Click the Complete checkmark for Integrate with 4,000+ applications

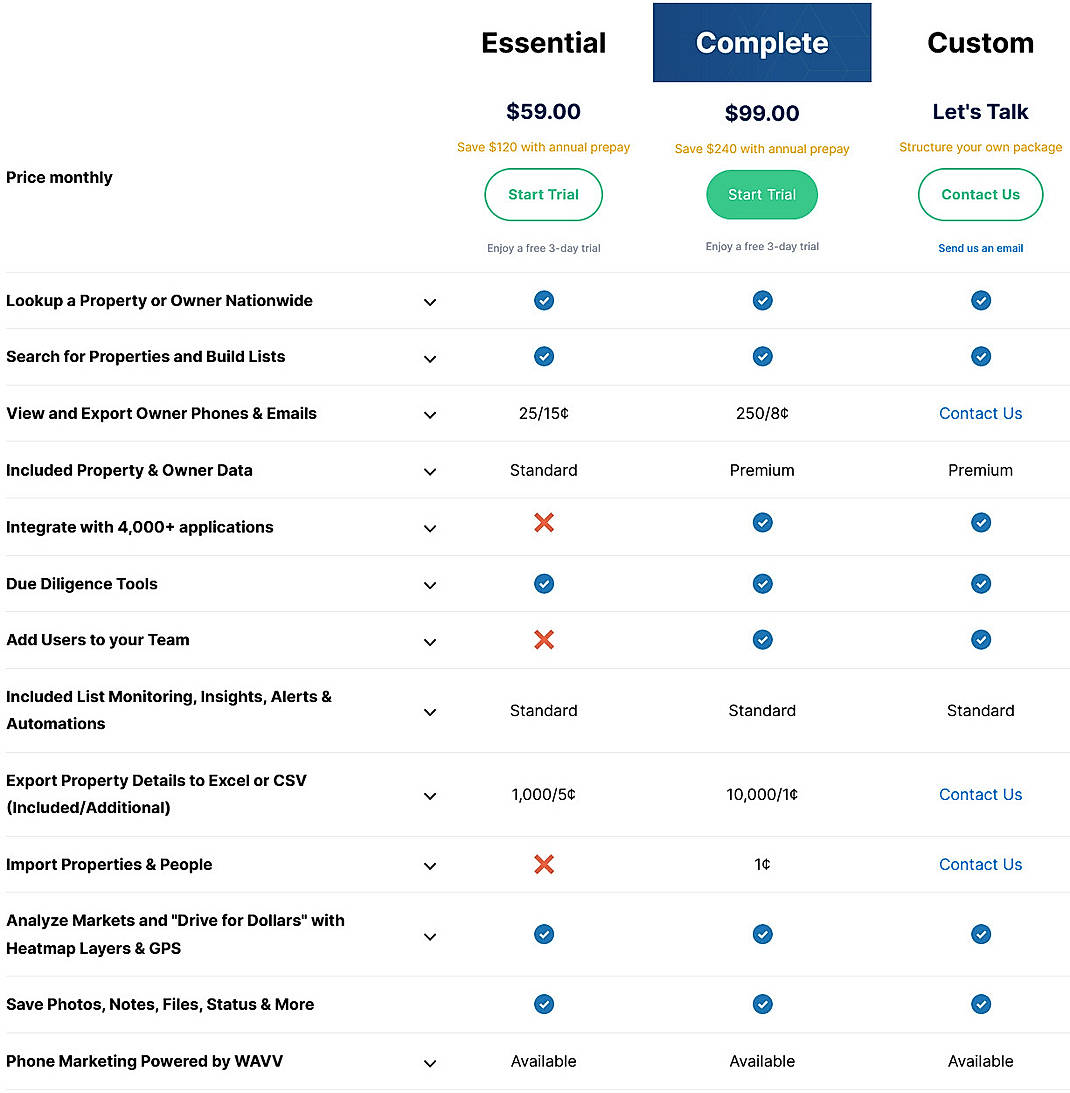(762, 522)
